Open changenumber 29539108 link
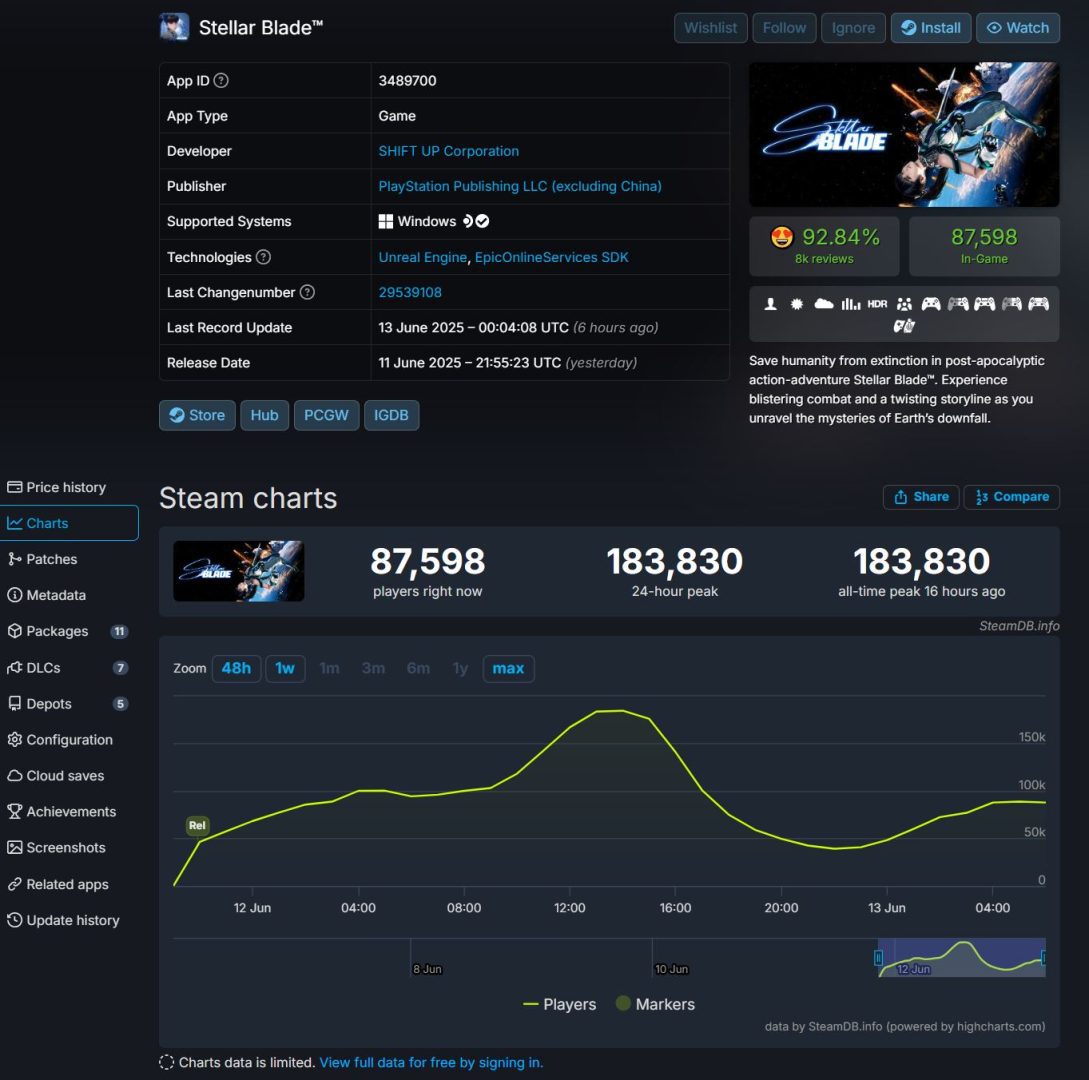The image size is (1089, 1080). (x=410, y=292)
